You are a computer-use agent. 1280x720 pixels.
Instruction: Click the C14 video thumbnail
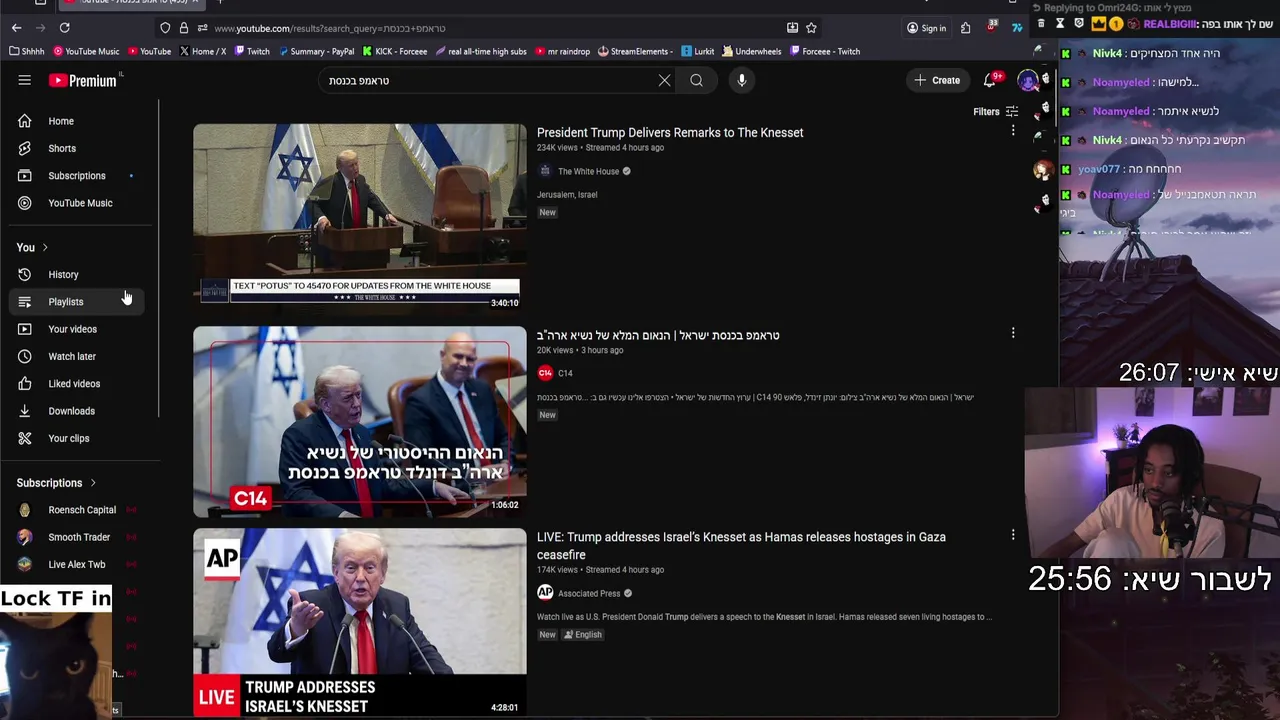[x=360, y=420]
